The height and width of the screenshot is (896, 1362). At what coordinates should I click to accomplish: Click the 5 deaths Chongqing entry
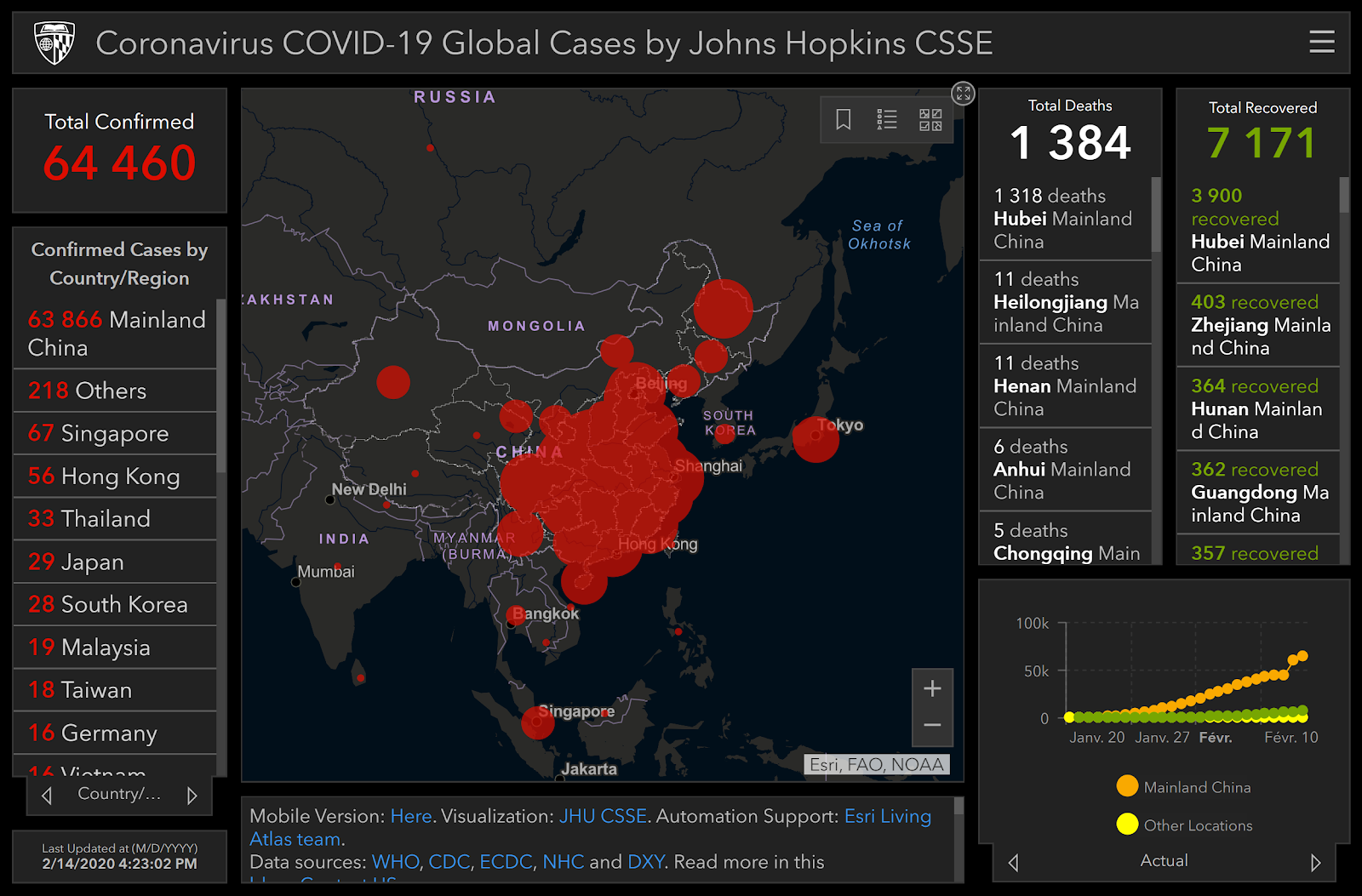coord(1066,539)
